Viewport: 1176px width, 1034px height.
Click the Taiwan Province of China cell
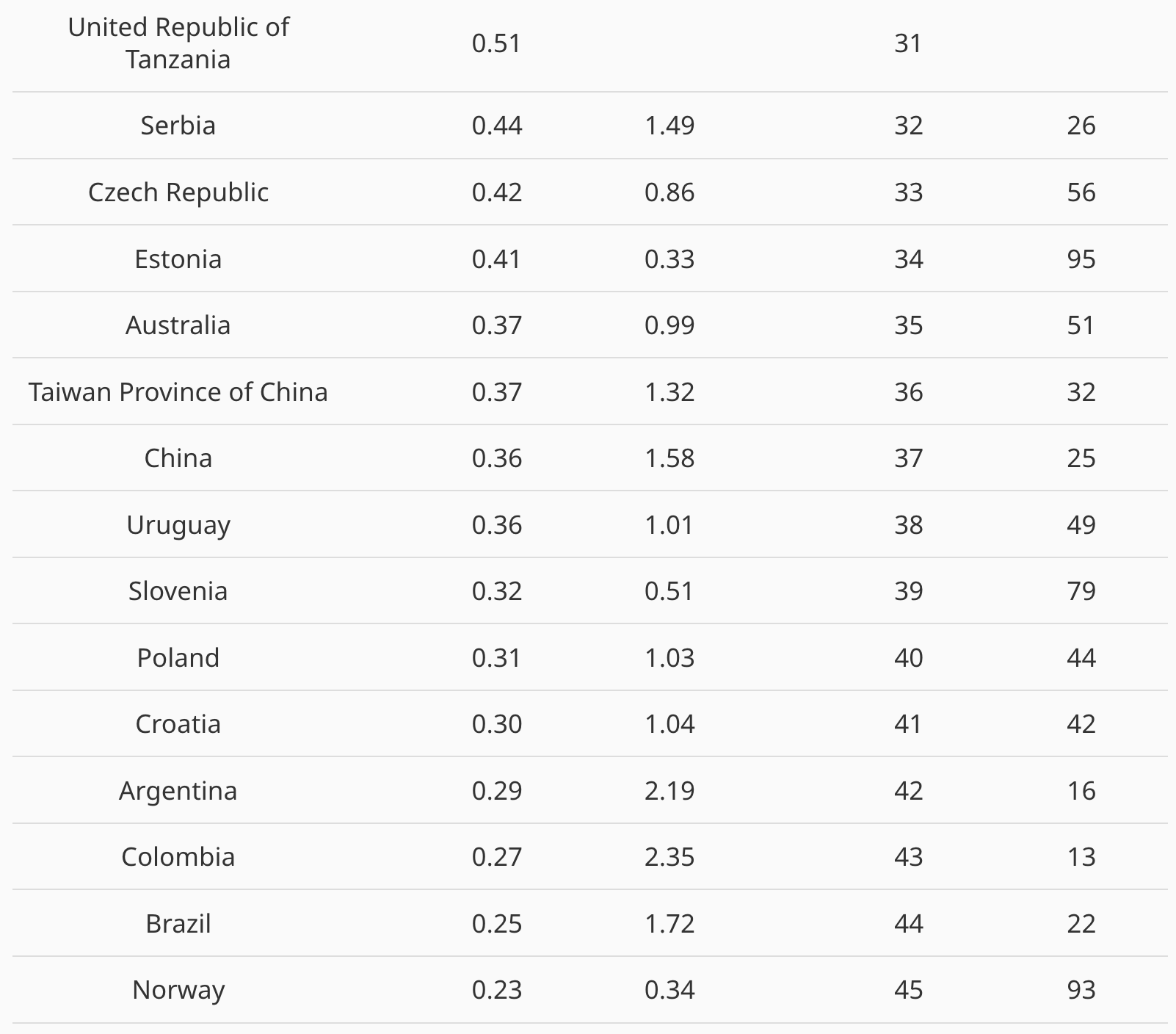(x=178, y=392)
